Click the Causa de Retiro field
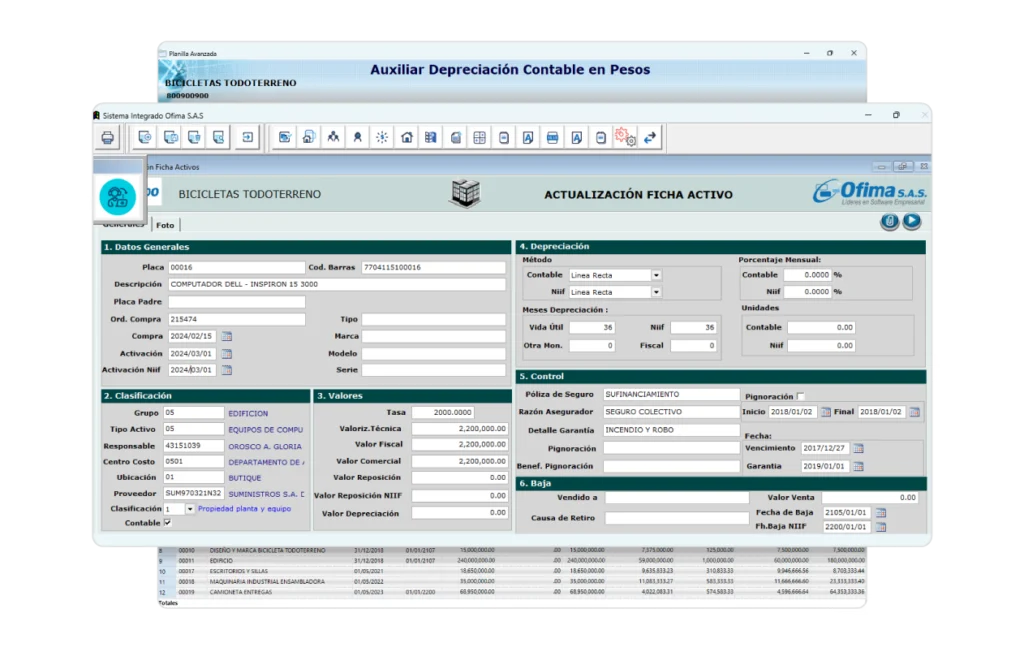Image resolution: width=1024 pixels, height=656 pixels. [677, 518]
